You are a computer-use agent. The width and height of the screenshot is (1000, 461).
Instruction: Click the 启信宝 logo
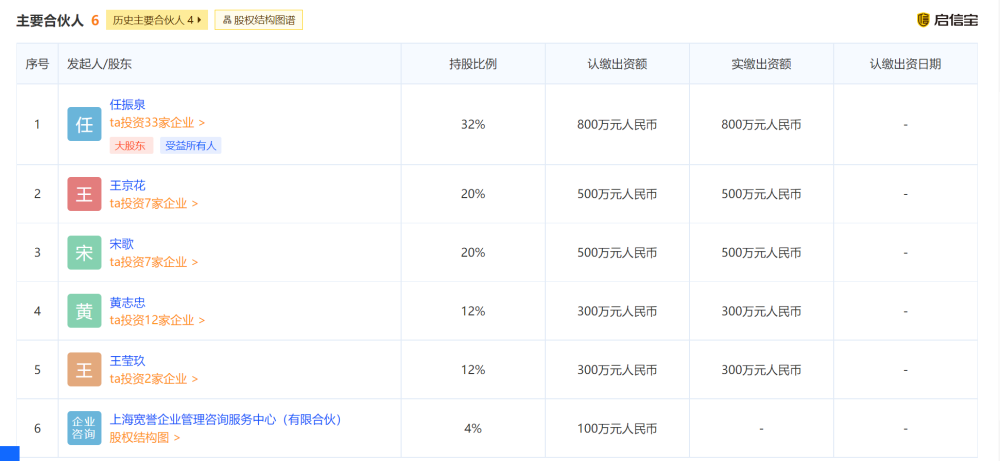click(x=947, y=20)
